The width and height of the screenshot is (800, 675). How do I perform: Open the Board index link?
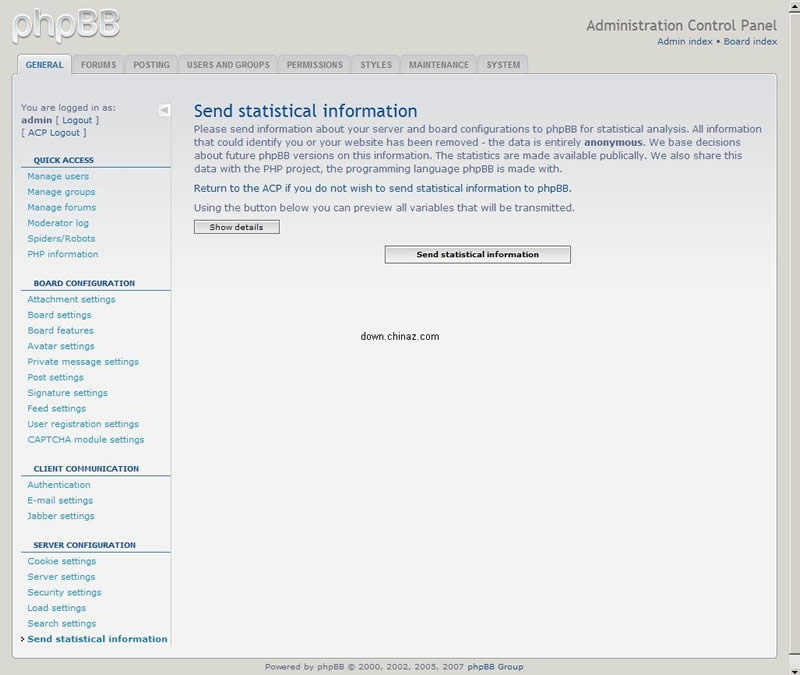750,41
